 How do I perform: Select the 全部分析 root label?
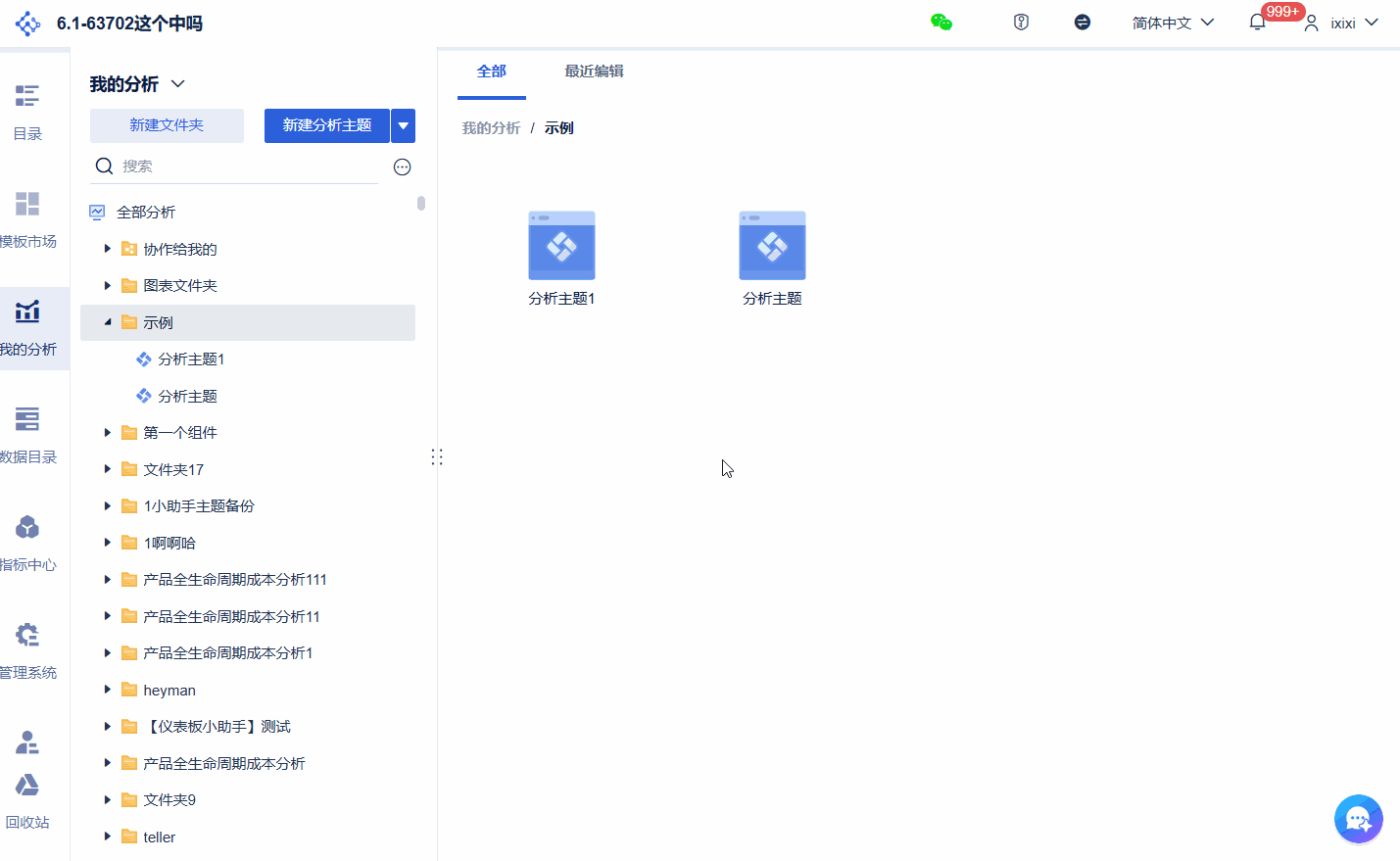[x=146, y=212]
